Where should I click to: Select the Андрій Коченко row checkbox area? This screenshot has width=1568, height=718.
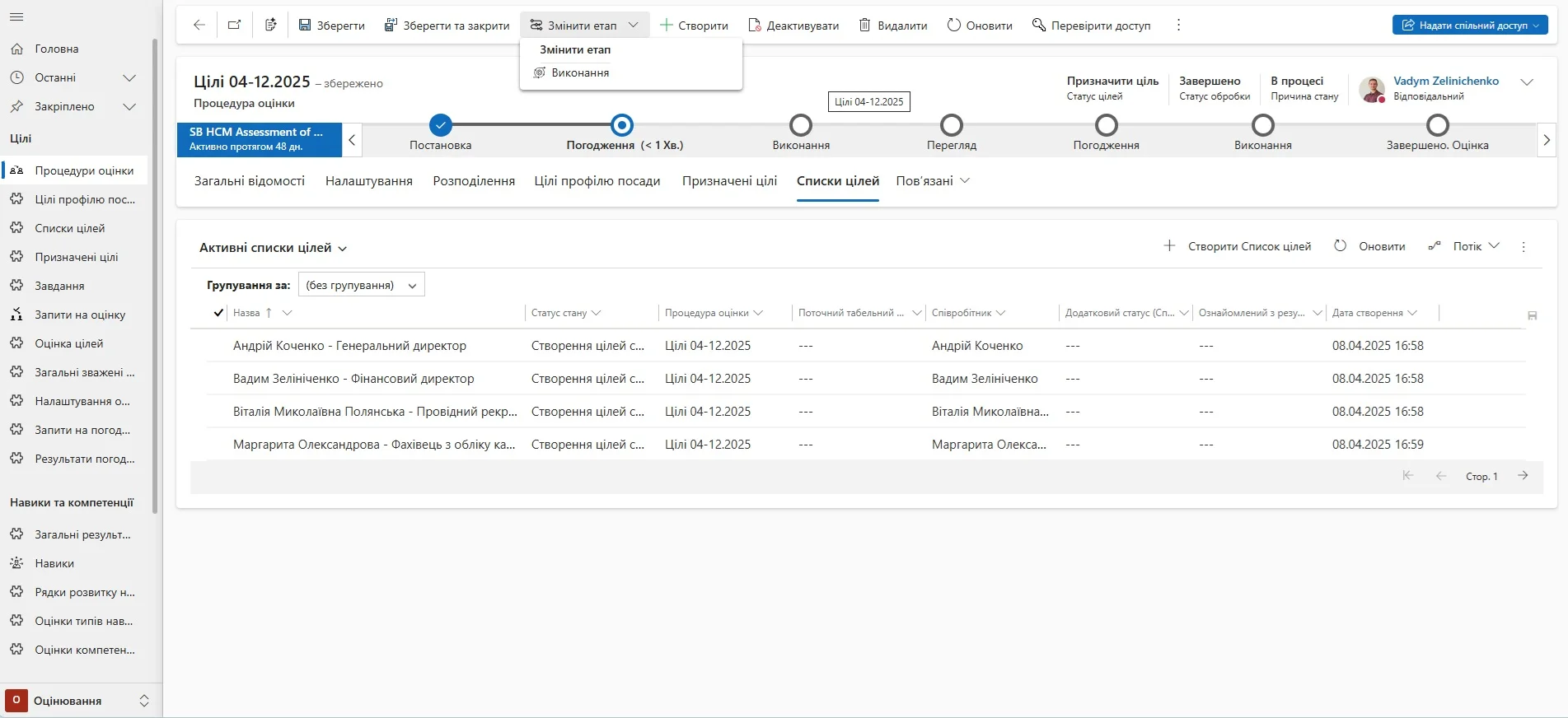point(218,346)
